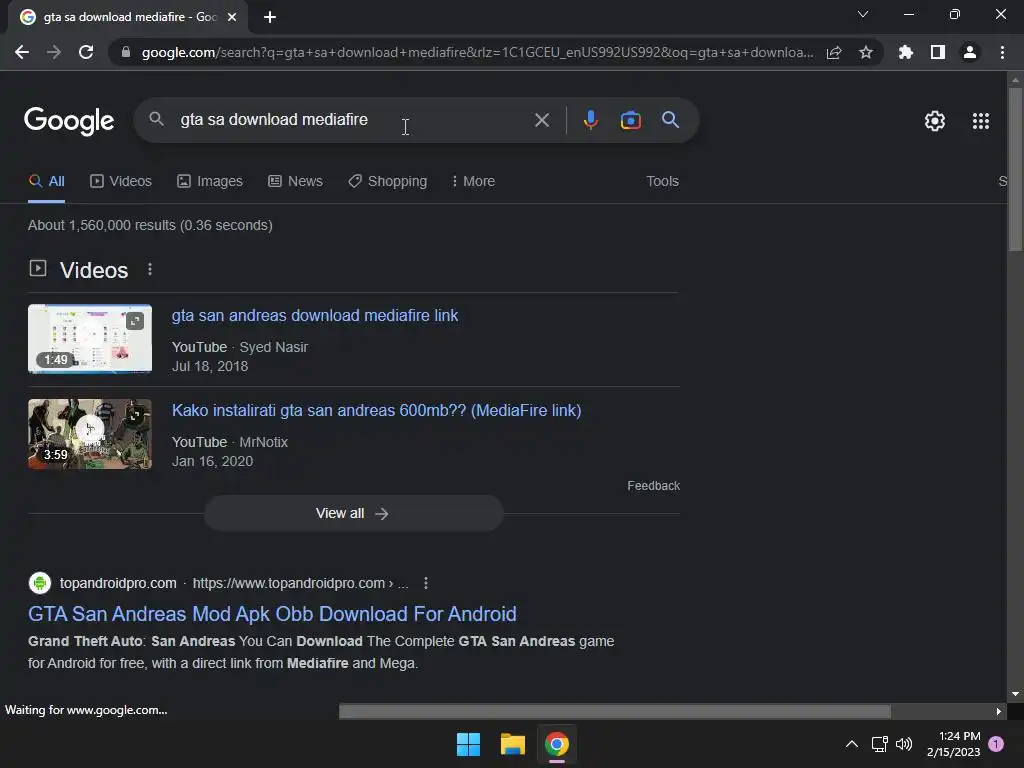Expand the tab search dropdown arrow
The height and width of the screenshot is (768, 1024).
click(x=863, y=14)
